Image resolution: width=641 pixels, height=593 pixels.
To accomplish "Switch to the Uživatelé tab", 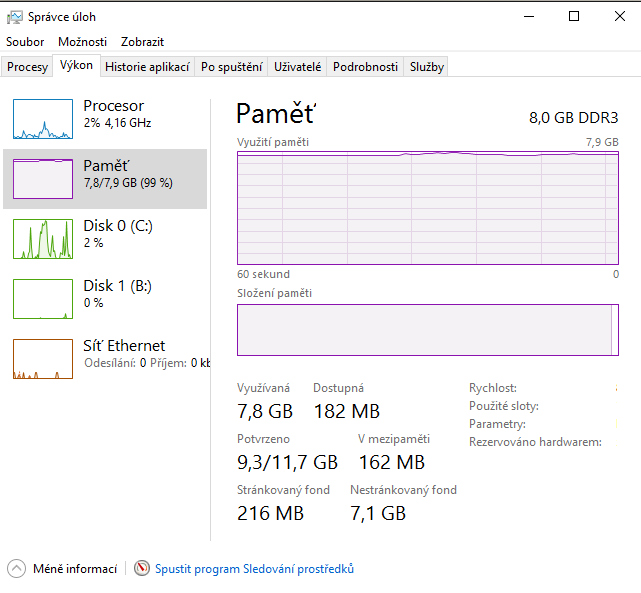I will [298, 67].
